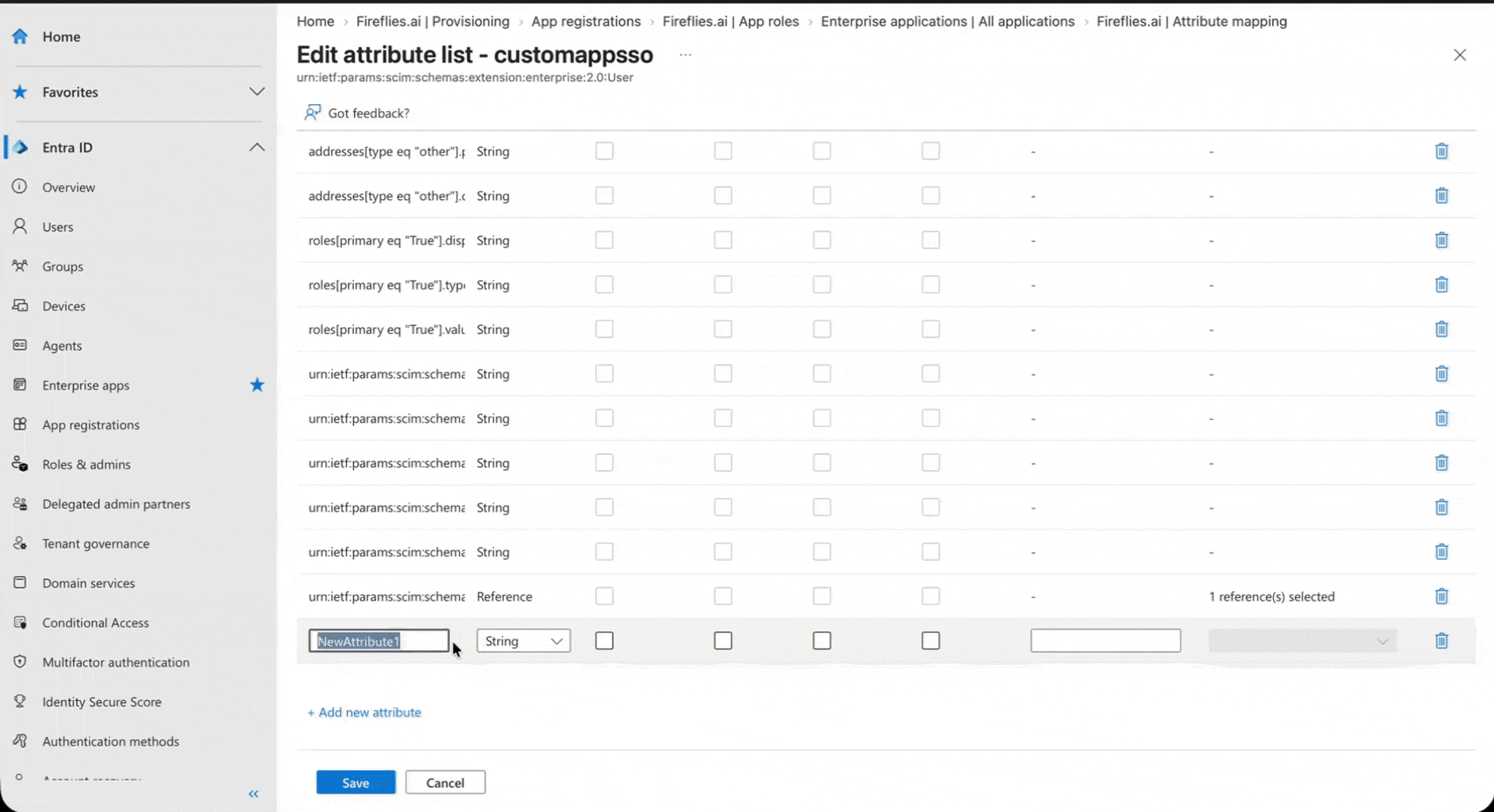The width and height of the screenshot is (1494, 812).
Task: Open App registrations via its grid icon
Action: point(20,425)
